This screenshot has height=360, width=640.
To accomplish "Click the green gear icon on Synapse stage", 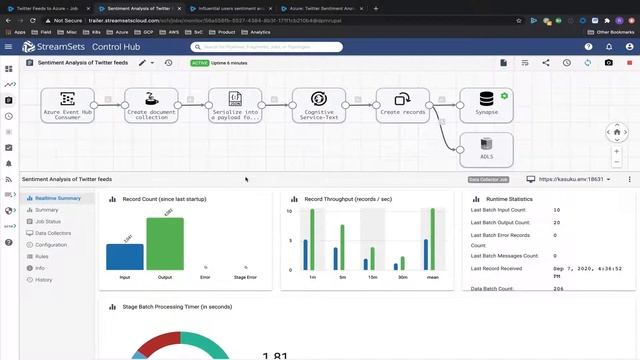I will click(x=504, y=96).
